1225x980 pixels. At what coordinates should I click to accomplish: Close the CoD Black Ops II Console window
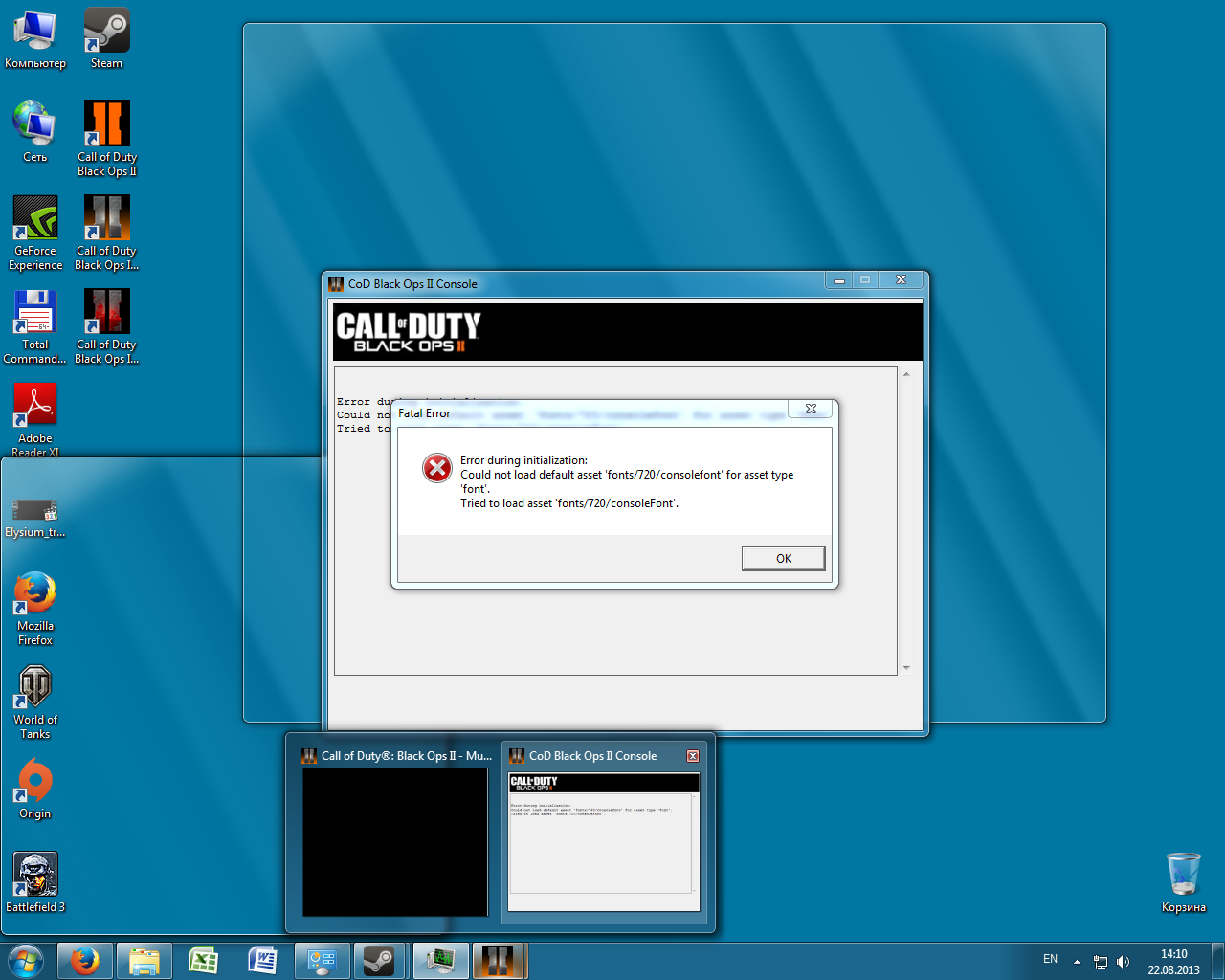[x=901, y=280]
